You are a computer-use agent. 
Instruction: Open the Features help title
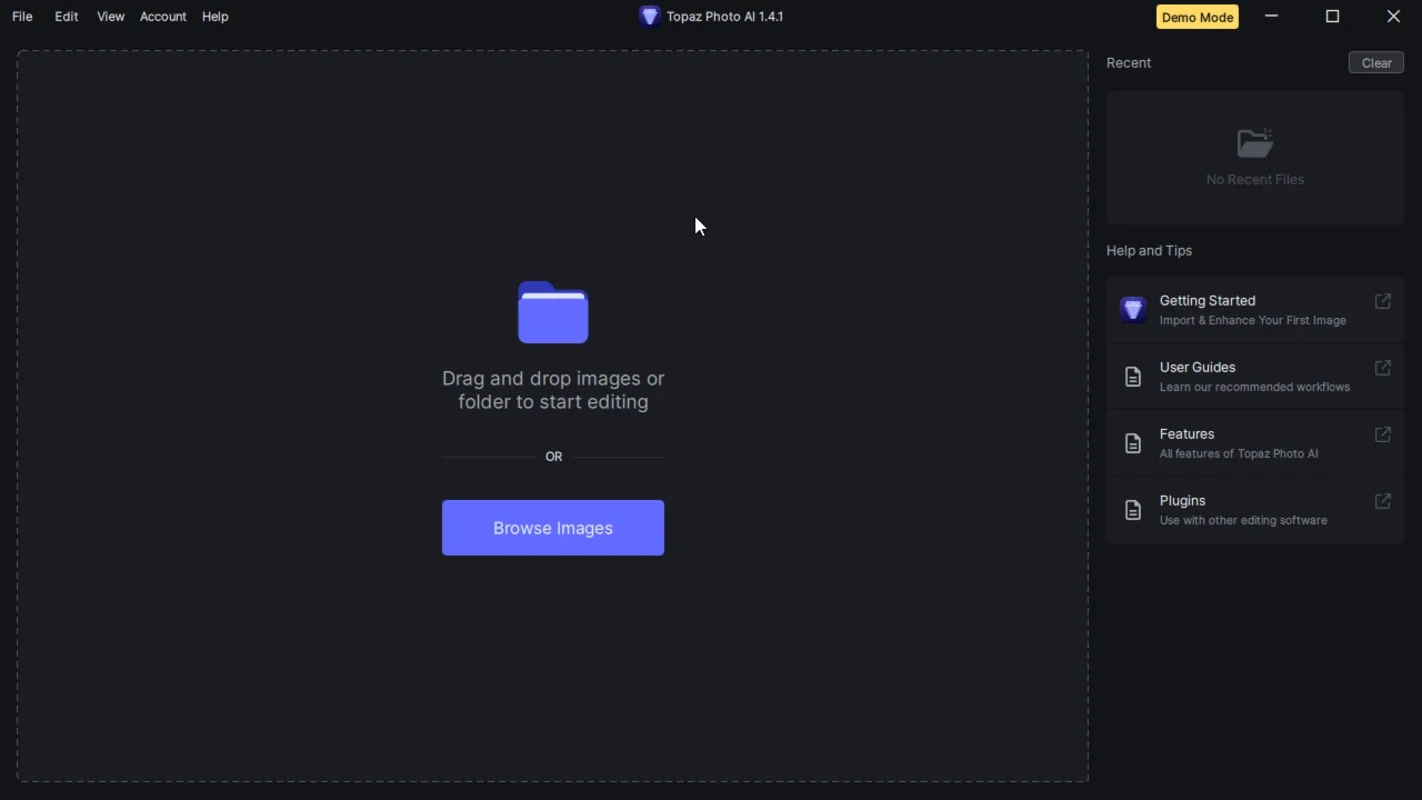tap(1187, 434)
